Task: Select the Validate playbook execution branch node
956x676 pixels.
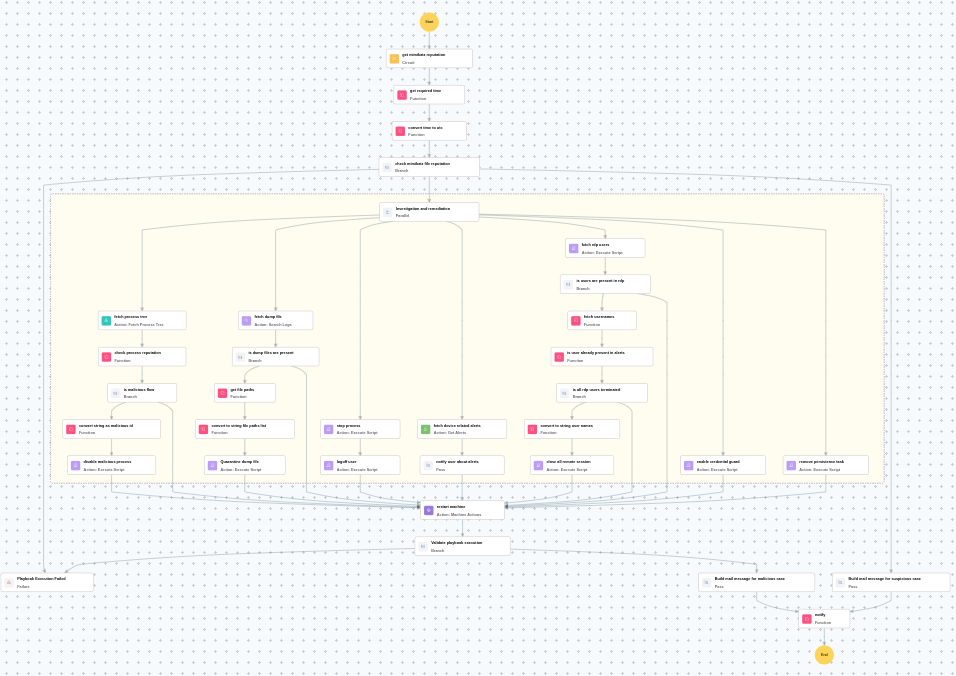Action: (463, 546)
